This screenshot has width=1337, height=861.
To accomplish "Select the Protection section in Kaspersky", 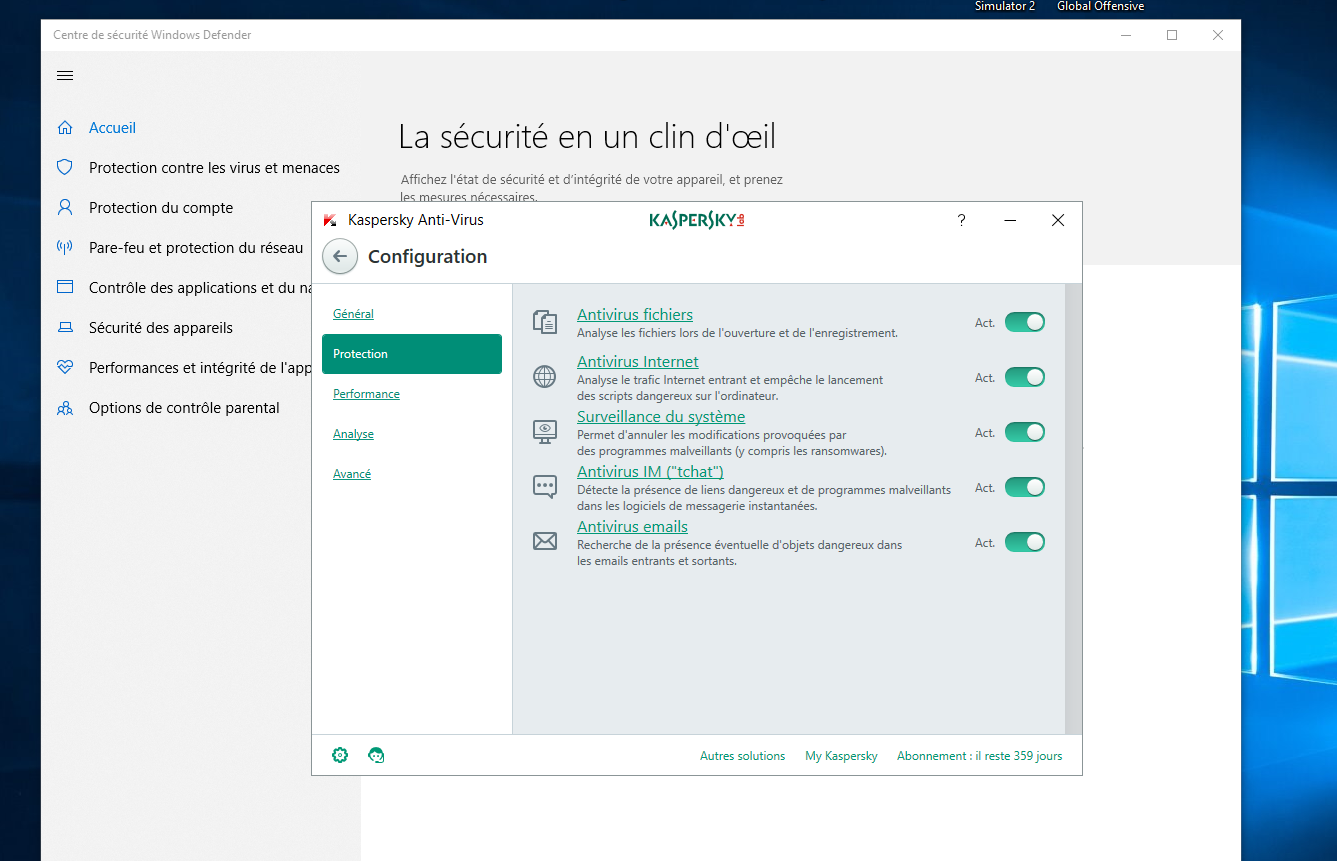I will click(412, 354).
